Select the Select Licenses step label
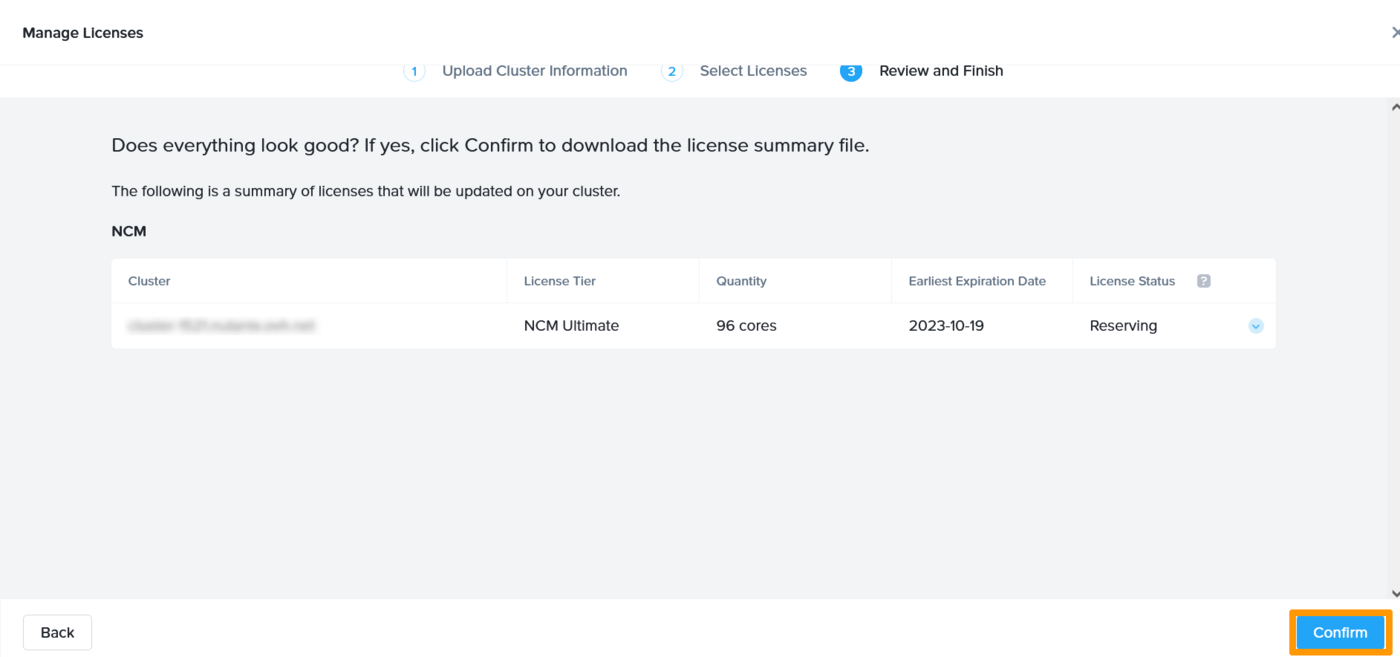 pos(753,71)
